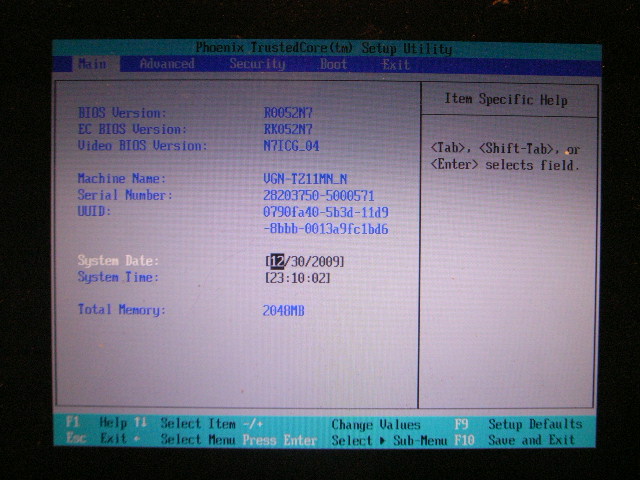Click machine name VGN-TZ11MN_N
Viewport: 640px width, 480px height.
pyautogui.click(x=305, y=179)
